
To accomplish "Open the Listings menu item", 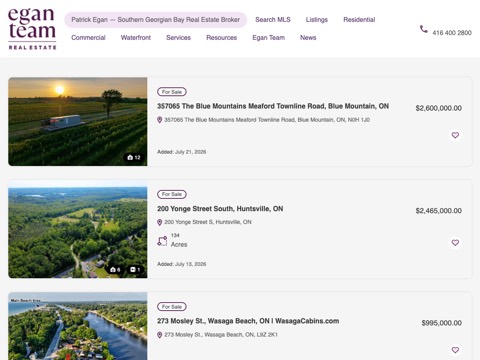I will point(317,20).
